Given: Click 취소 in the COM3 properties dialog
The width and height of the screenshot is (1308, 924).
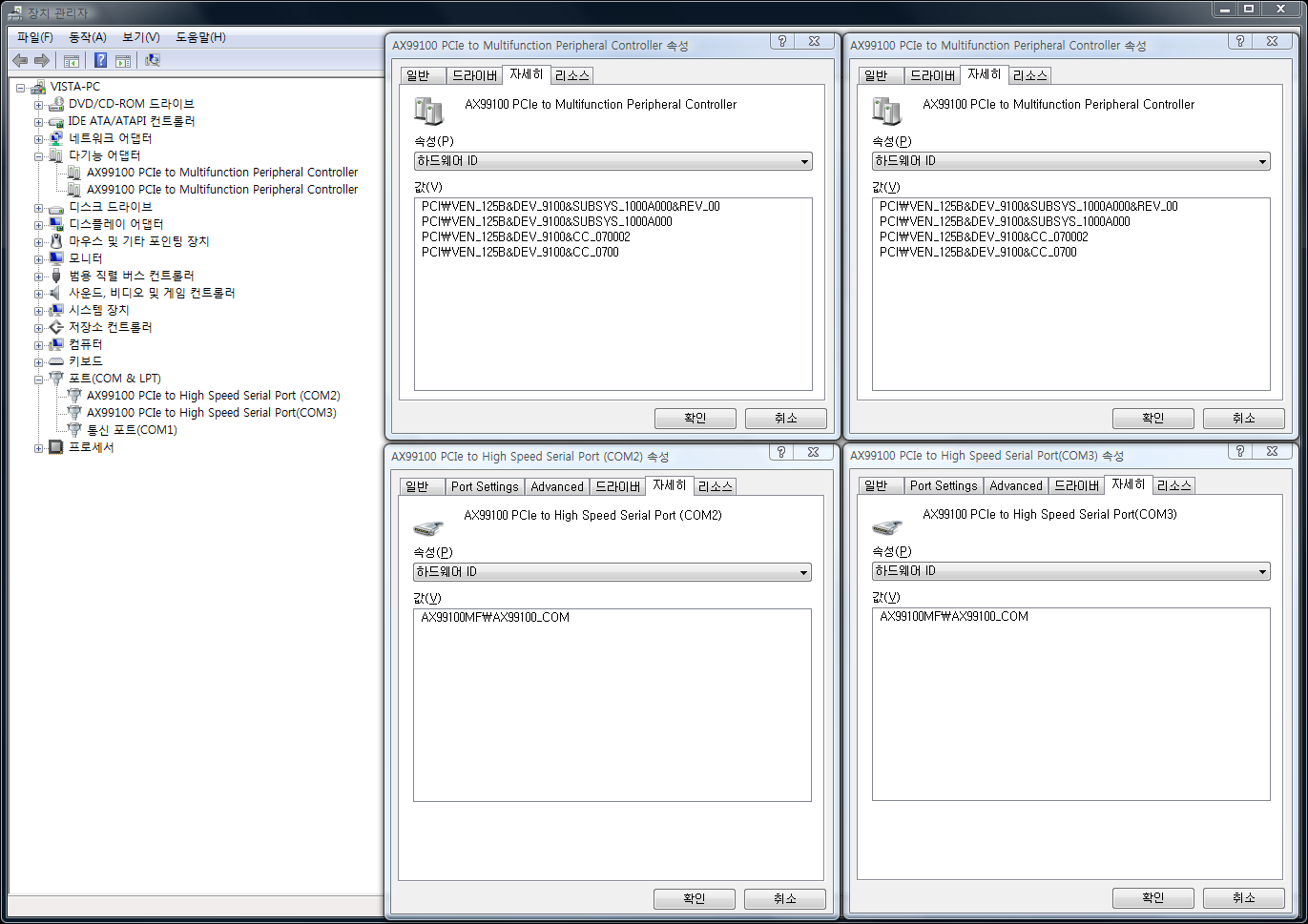Looking at the screenshot, I should pyautogui.click(x=1244, y=898).
